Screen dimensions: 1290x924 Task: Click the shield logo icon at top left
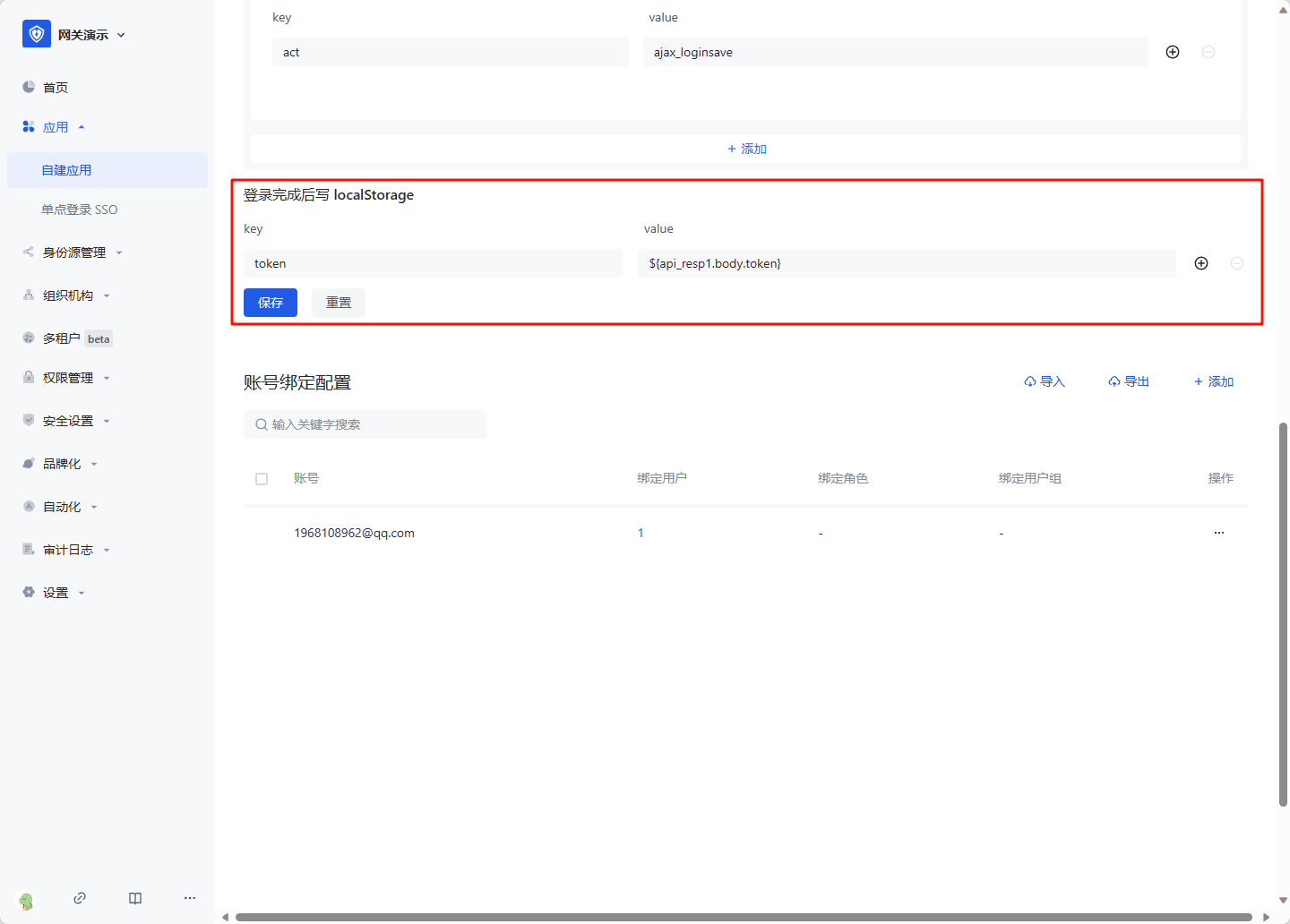coord(36,34)
